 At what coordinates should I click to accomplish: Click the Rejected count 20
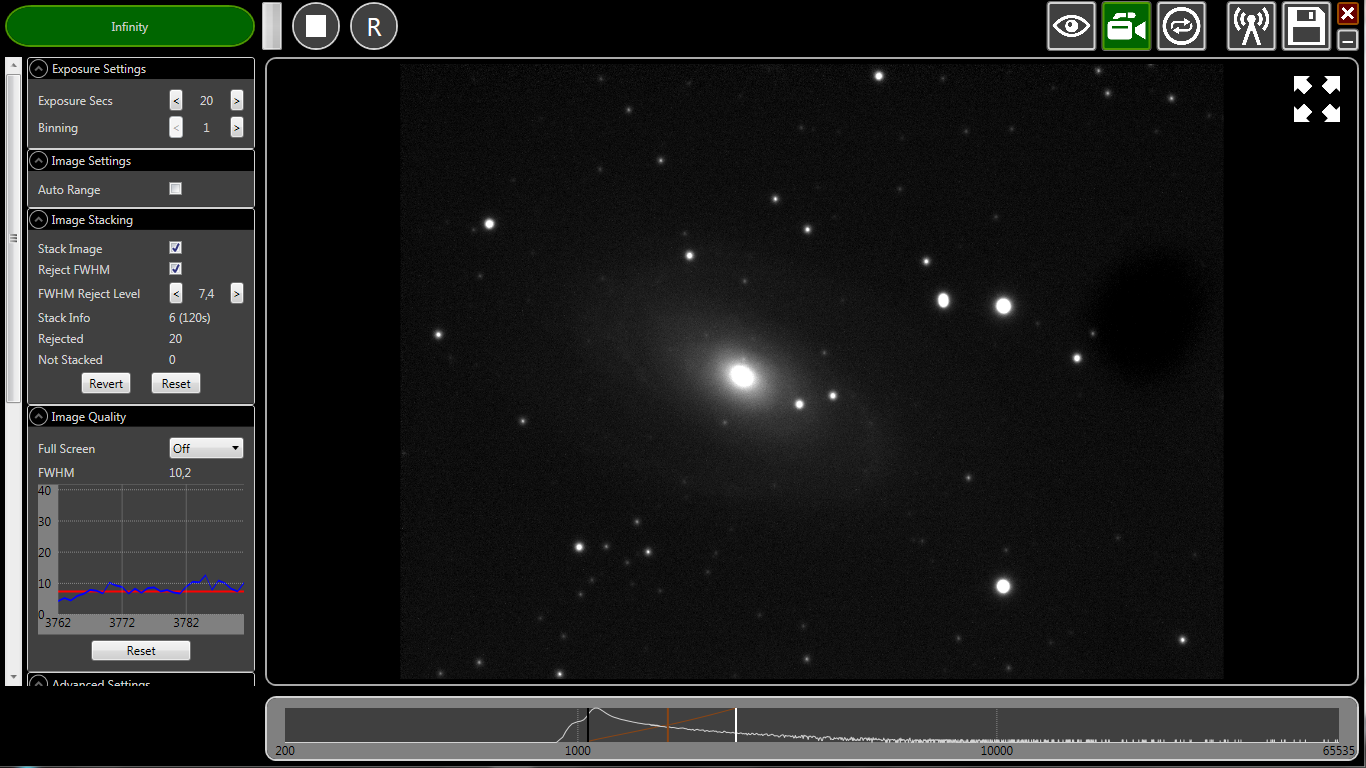[176, 339]
